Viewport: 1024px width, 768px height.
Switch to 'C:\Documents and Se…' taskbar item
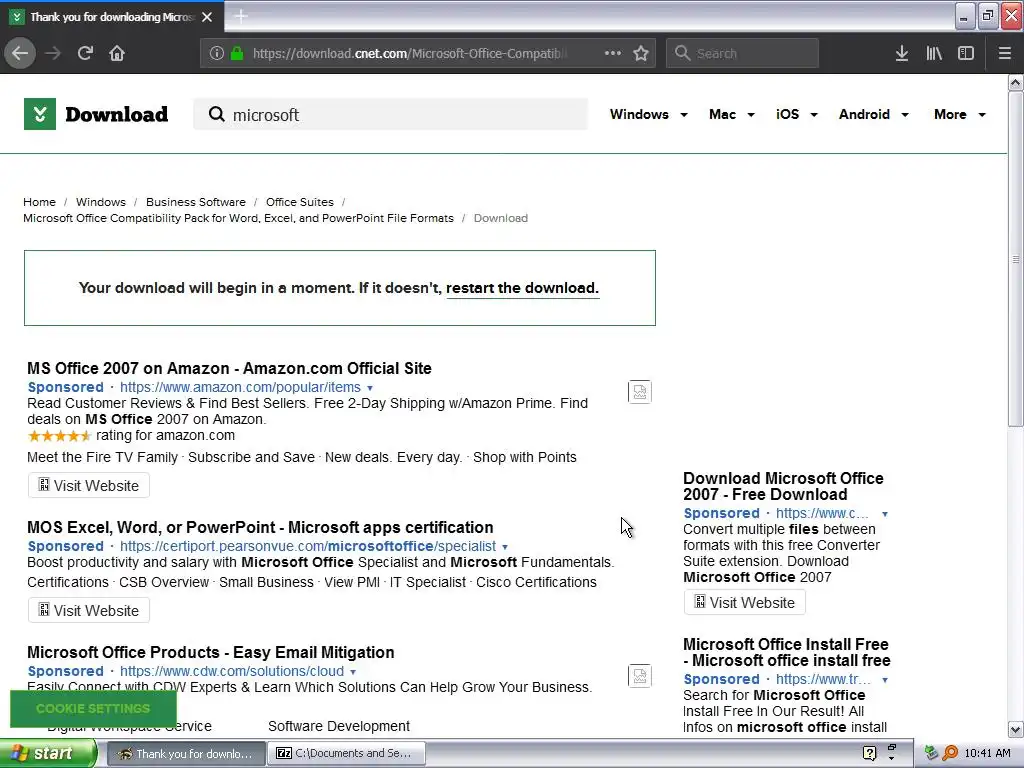(x=347, y=753)
